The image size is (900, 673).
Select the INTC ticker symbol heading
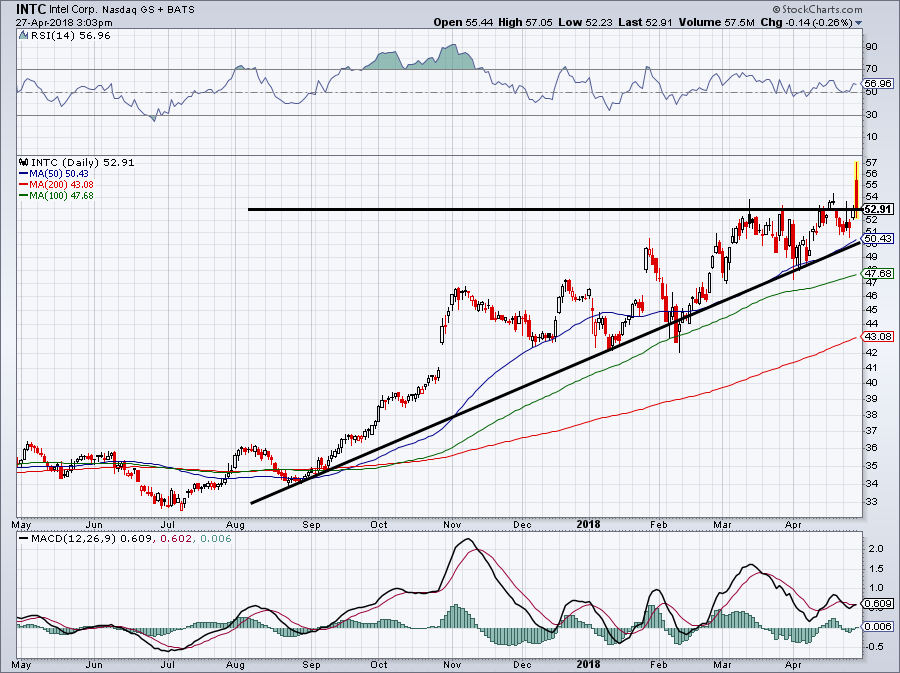pyautogui.click(x=30, y=9)
